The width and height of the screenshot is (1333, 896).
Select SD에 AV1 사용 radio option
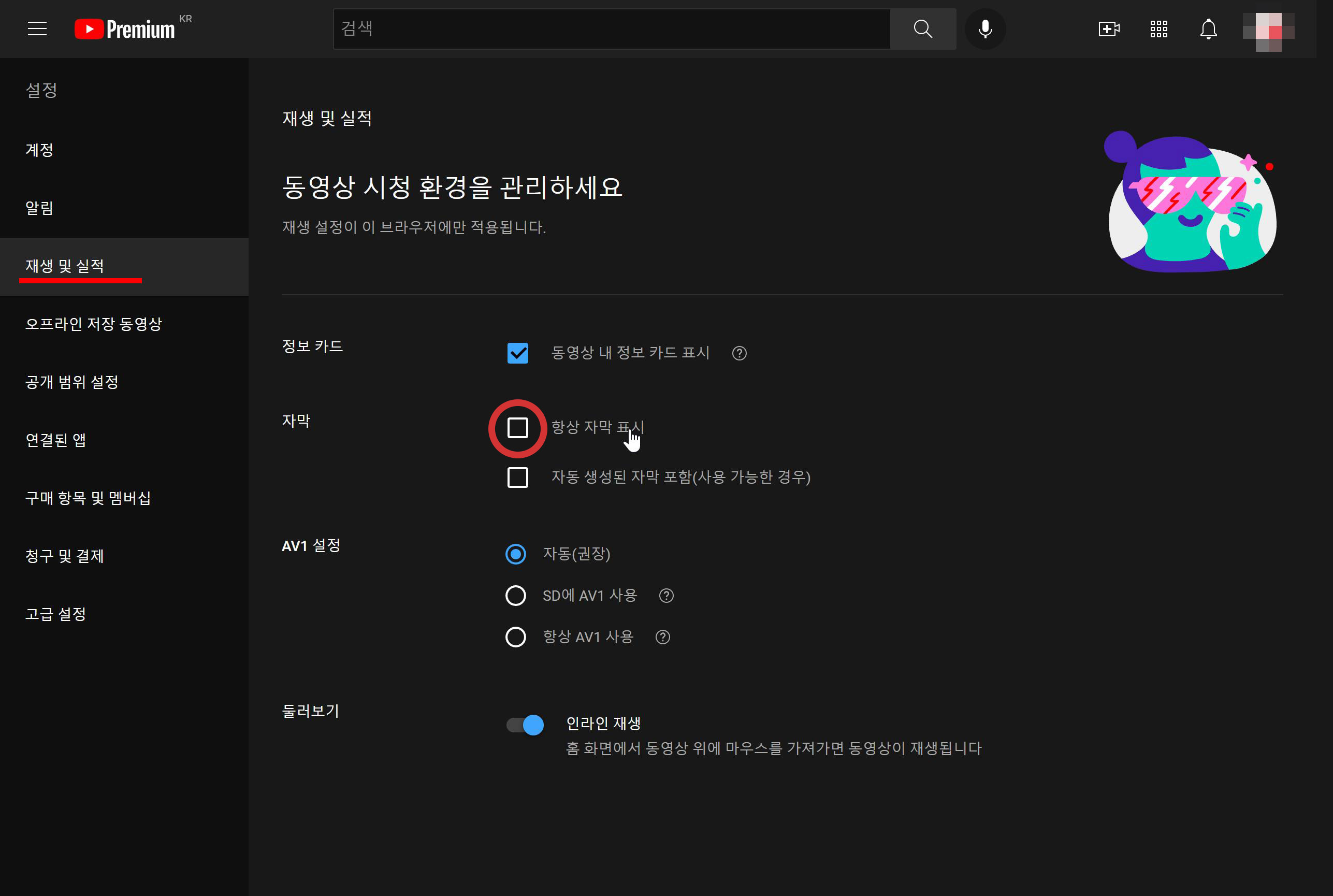pyautogui.click(x=515, y=596)
